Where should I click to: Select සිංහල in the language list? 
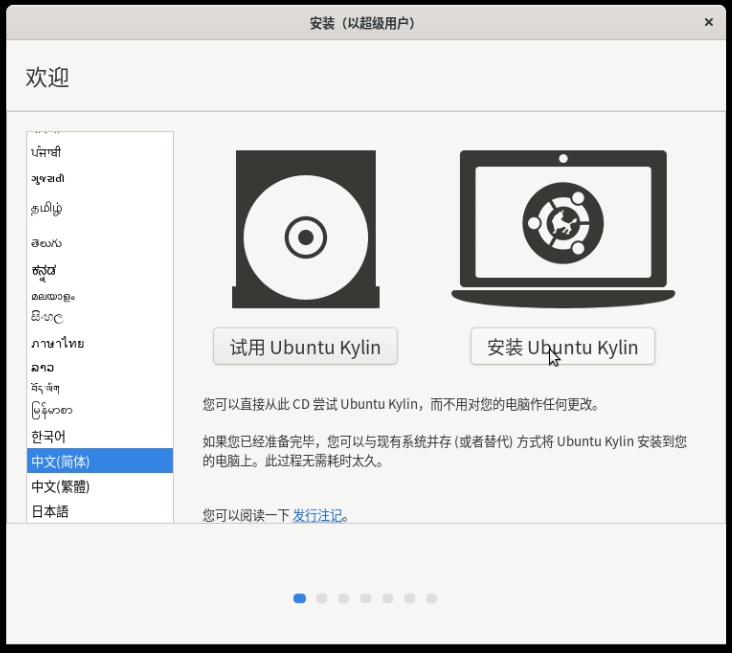point(100,317)
